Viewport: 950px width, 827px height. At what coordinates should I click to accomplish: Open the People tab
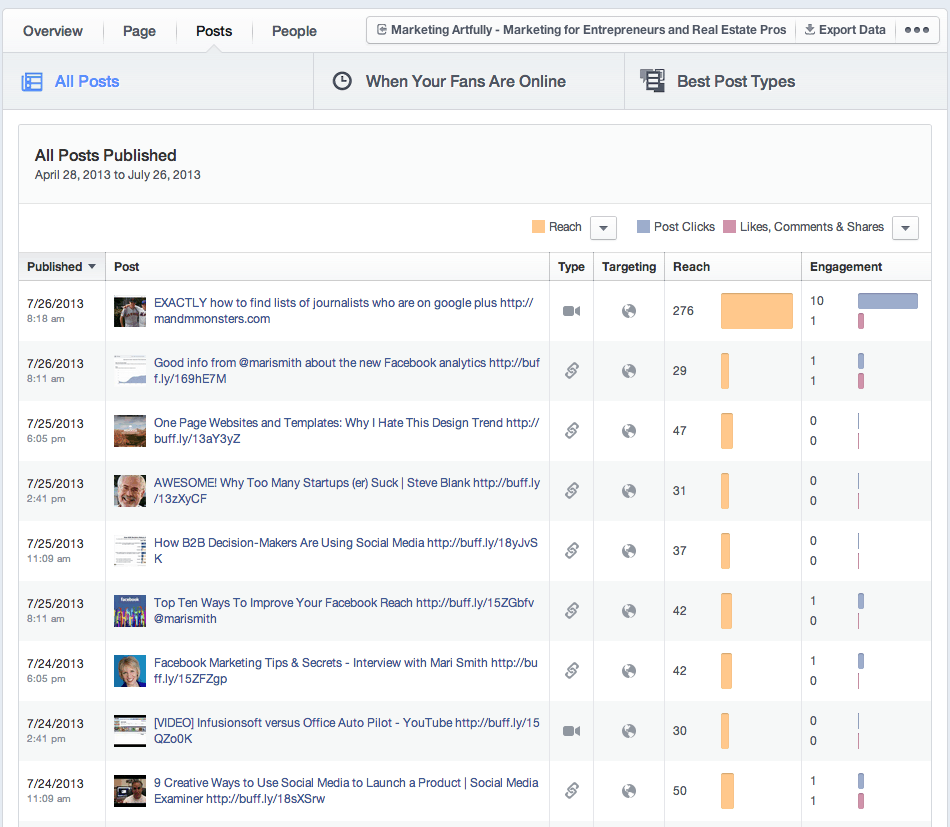pos(294,31)
